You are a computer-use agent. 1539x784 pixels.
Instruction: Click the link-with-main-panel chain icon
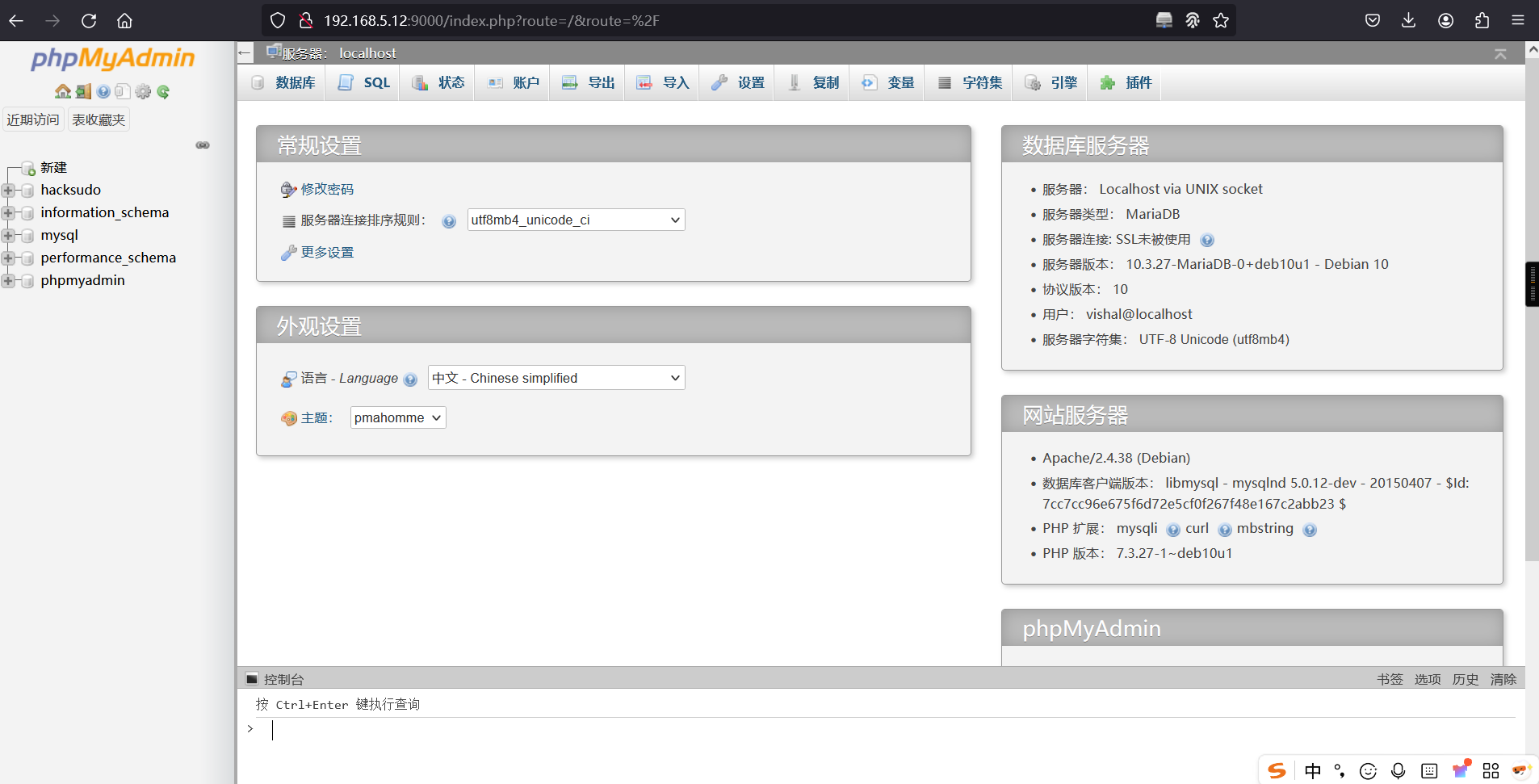click(203, 145)
